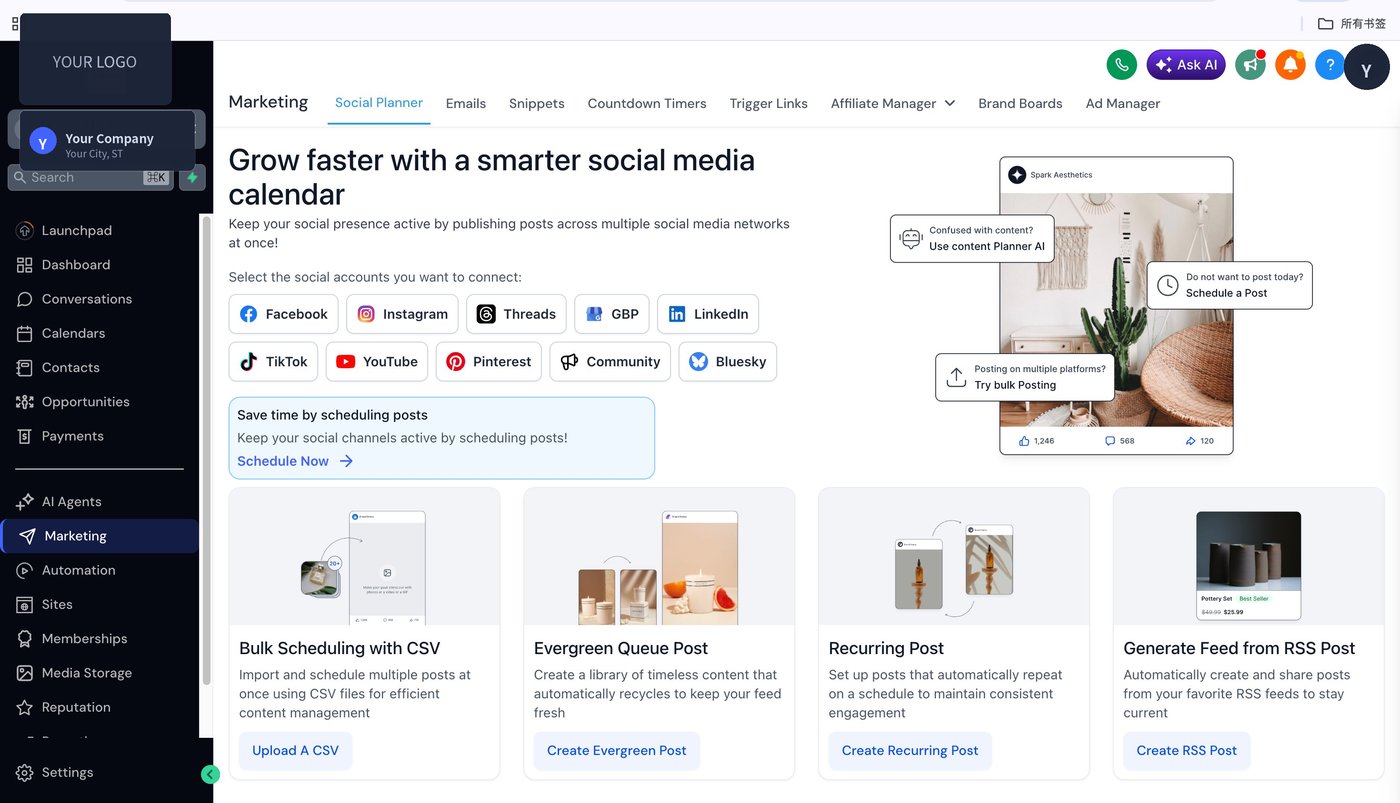Screen dimensions: 1400x803
Task: Switch to the Emails tab
Action: pos(466,103)
